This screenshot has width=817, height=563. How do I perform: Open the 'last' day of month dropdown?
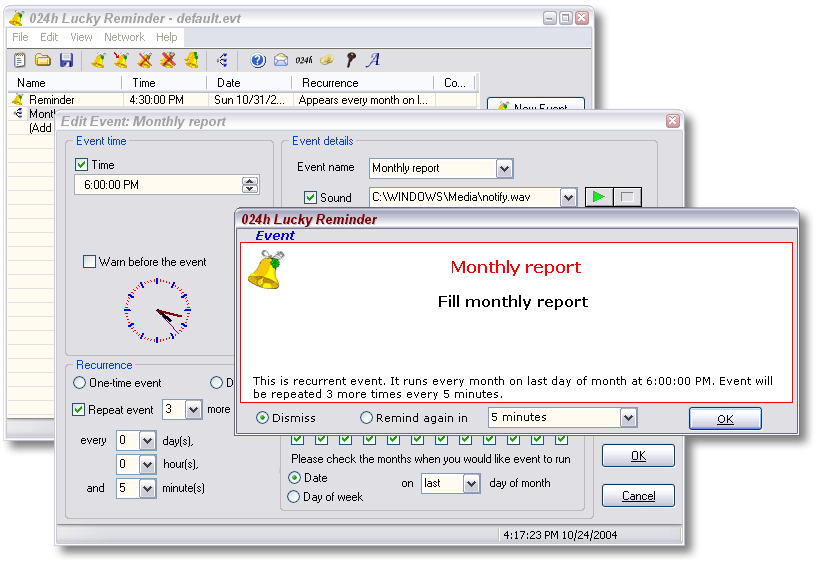(472, 483)
